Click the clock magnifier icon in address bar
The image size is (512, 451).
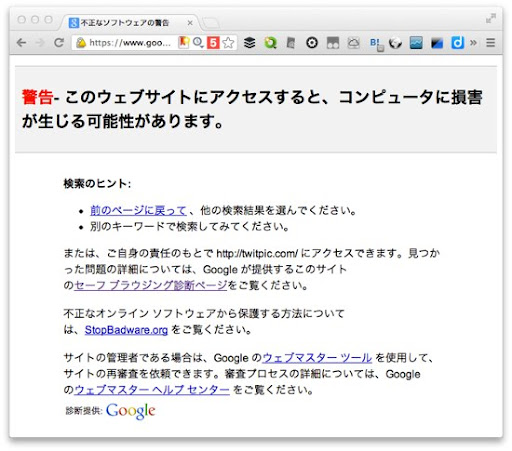pyautogui.click(x=198, y=42)
